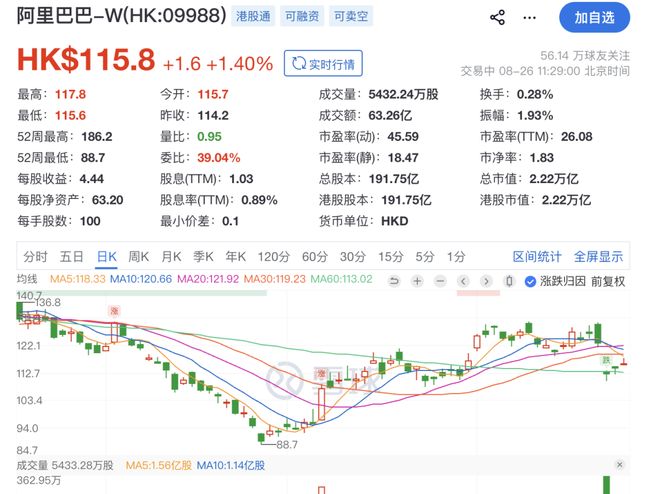Click the candlestick style icon
The image size is (660, 494).
pyautogui.click(x=509, y=281)
